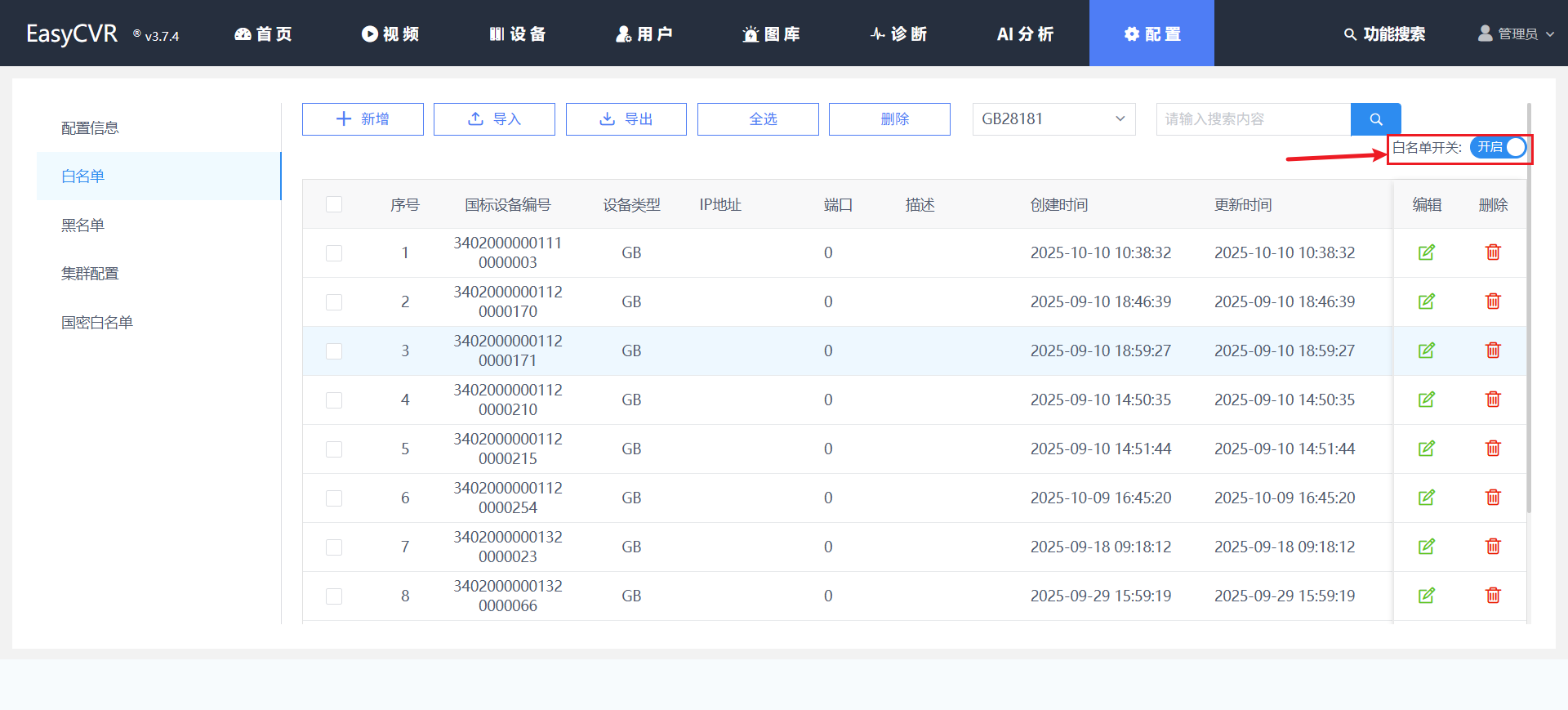Screen dimensions: 1568x710
Task: Tick the checkbox for row 4
Action: [334, 400]
